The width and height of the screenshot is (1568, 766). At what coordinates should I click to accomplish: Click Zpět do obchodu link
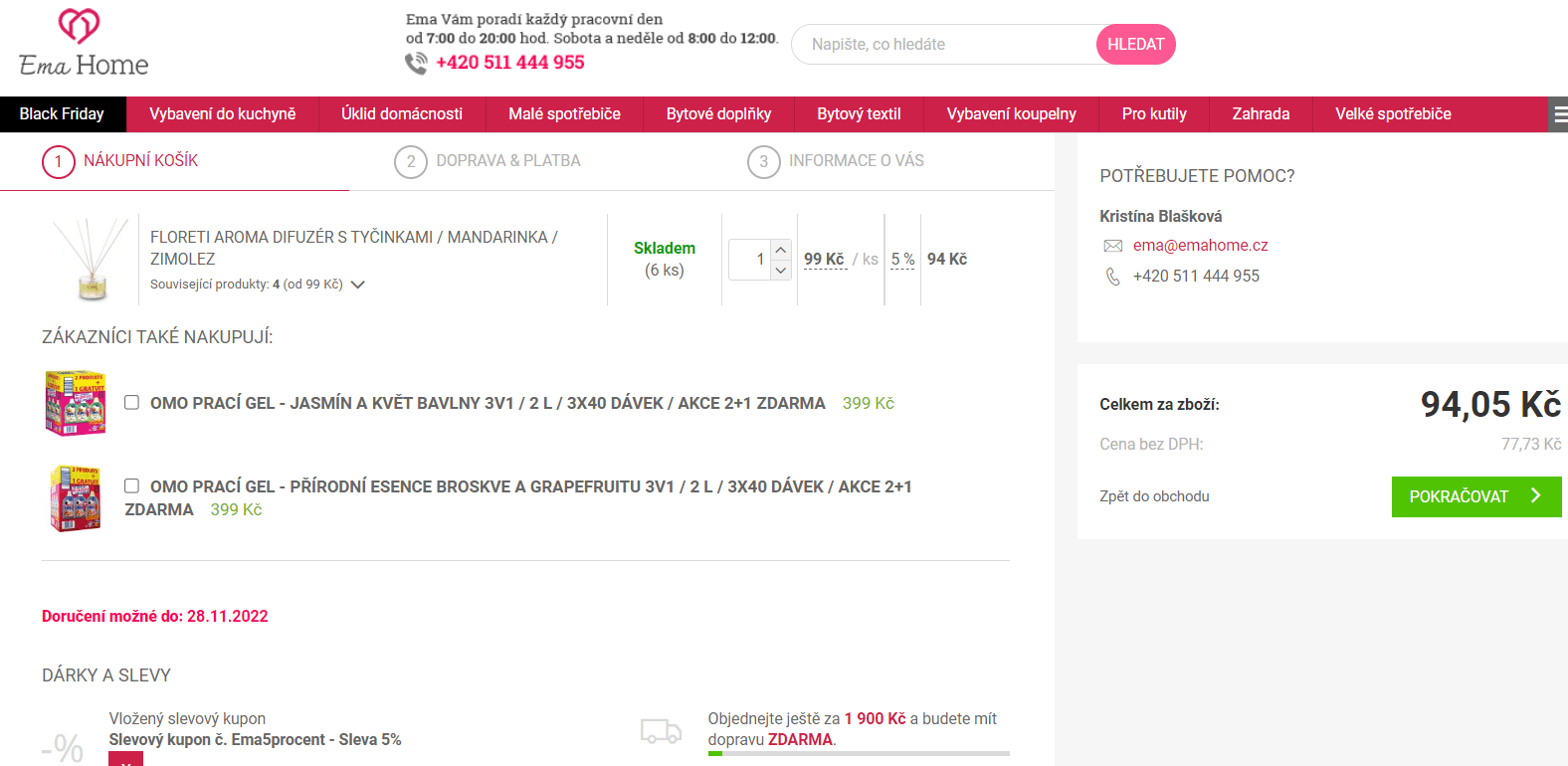coord(1154,496)
